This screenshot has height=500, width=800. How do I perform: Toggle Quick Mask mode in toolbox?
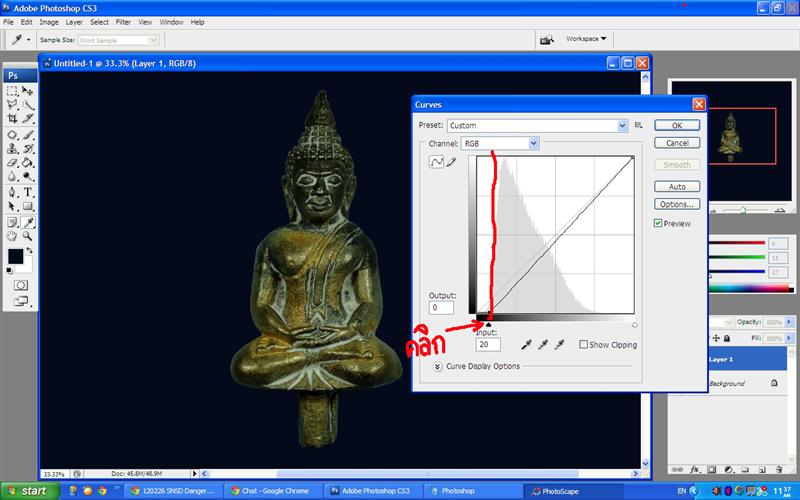tap(20, 285)
